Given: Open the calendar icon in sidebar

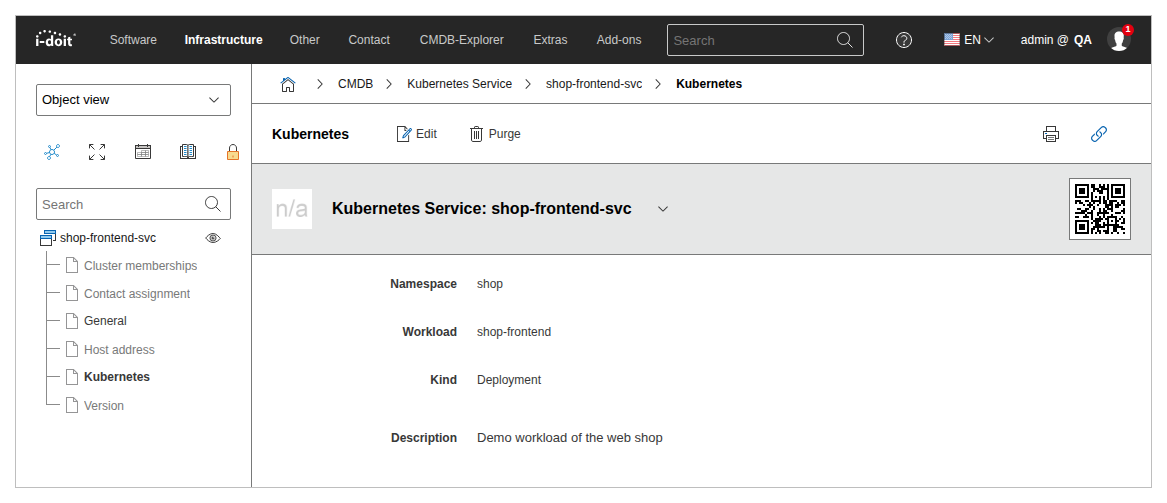Looking at the screenshot, I should click(143, 152).
